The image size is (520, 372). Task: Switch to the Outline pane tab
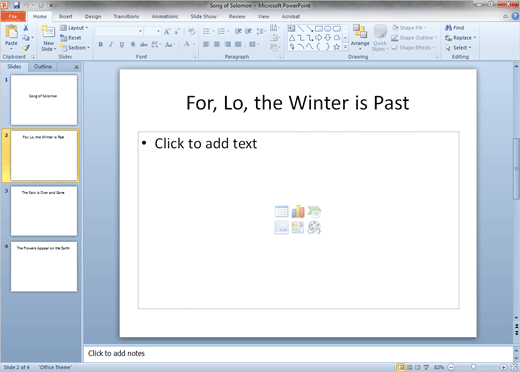(43, 67)
